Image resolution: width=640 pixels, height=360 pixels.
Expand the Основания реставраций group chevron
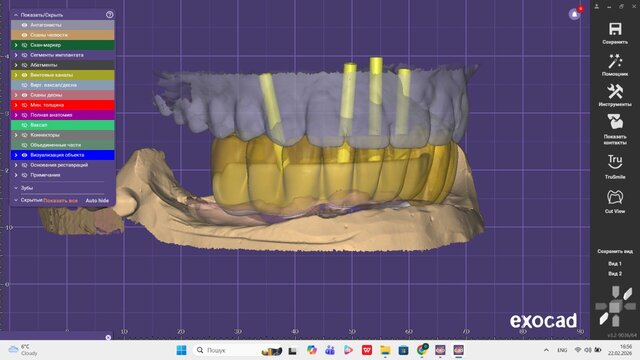pyautogui.click(x=16, y=165)
